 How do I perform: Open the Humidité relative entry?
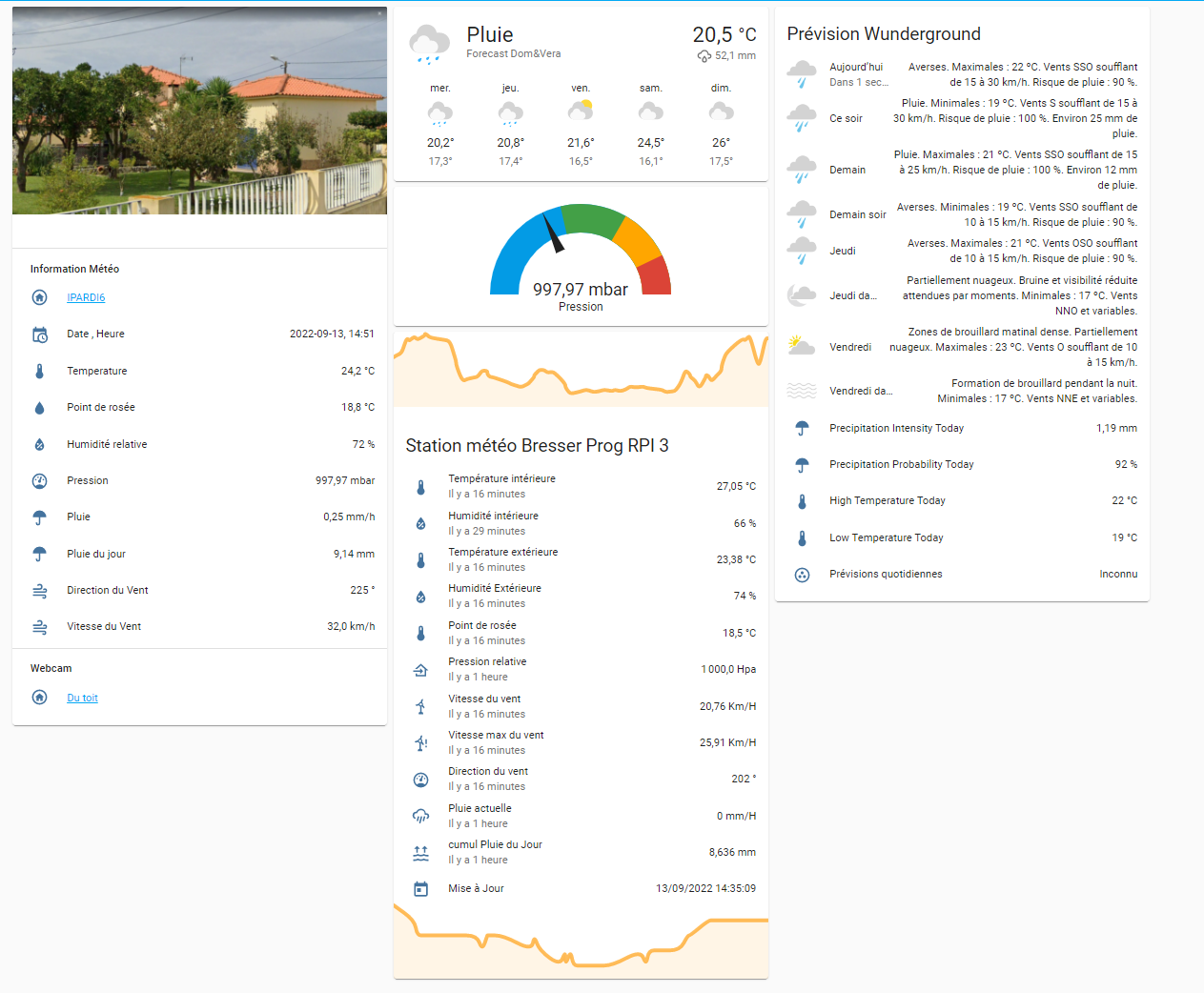pyautogui.click(x=200, y=444)
